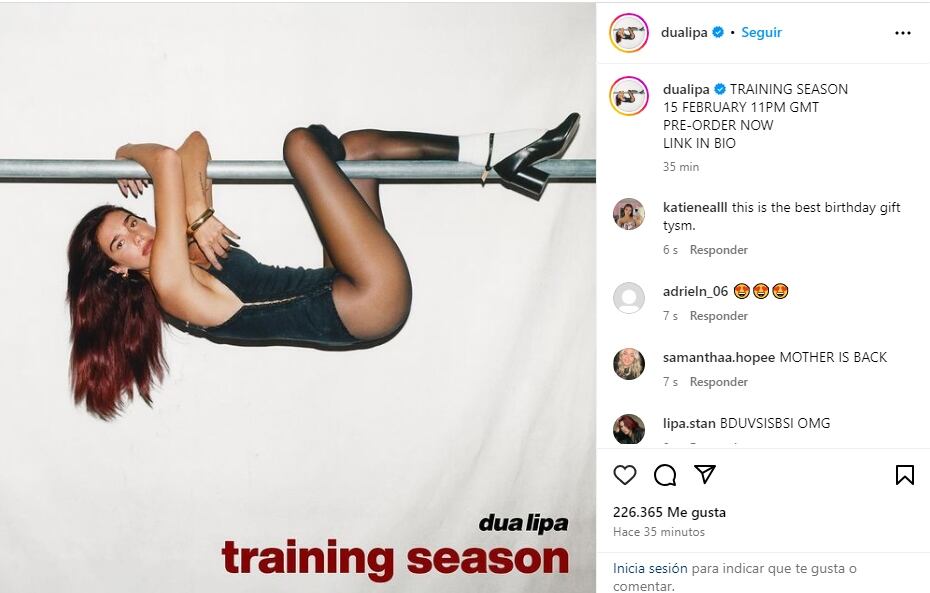Reply to adrieln_06's comment via Responder
The image size is (930, 593).
click(x=718, y=315)
